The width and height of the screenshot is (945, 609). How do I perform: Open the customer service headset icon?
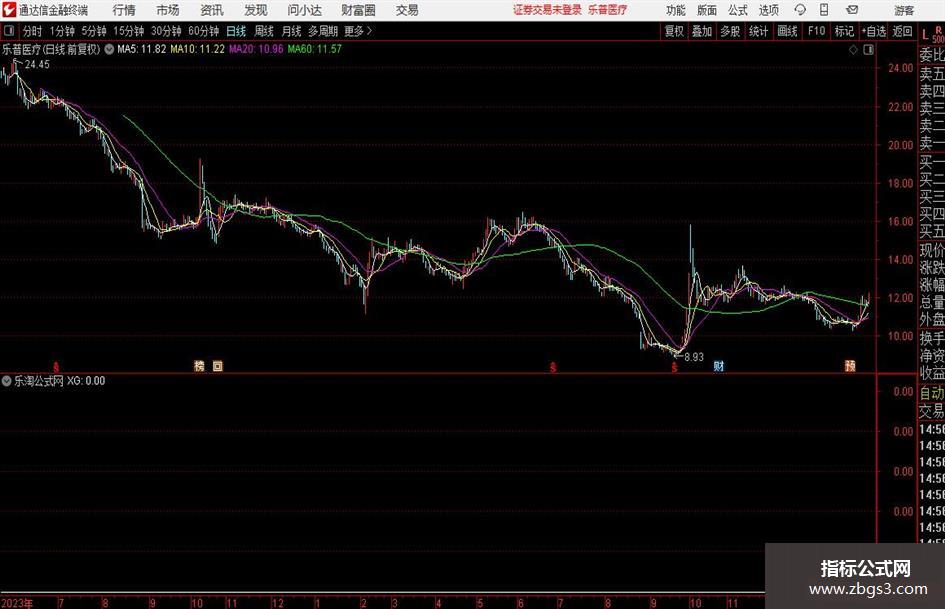point(800,10)
